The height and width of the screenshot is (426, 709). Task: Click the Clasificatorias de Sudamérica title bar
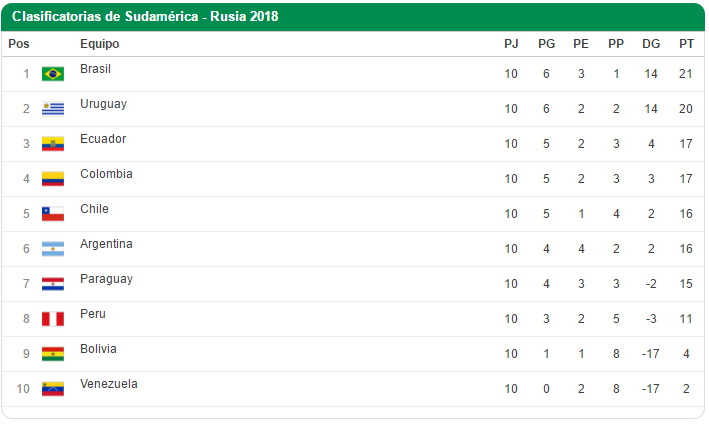(x=145, y=16)
